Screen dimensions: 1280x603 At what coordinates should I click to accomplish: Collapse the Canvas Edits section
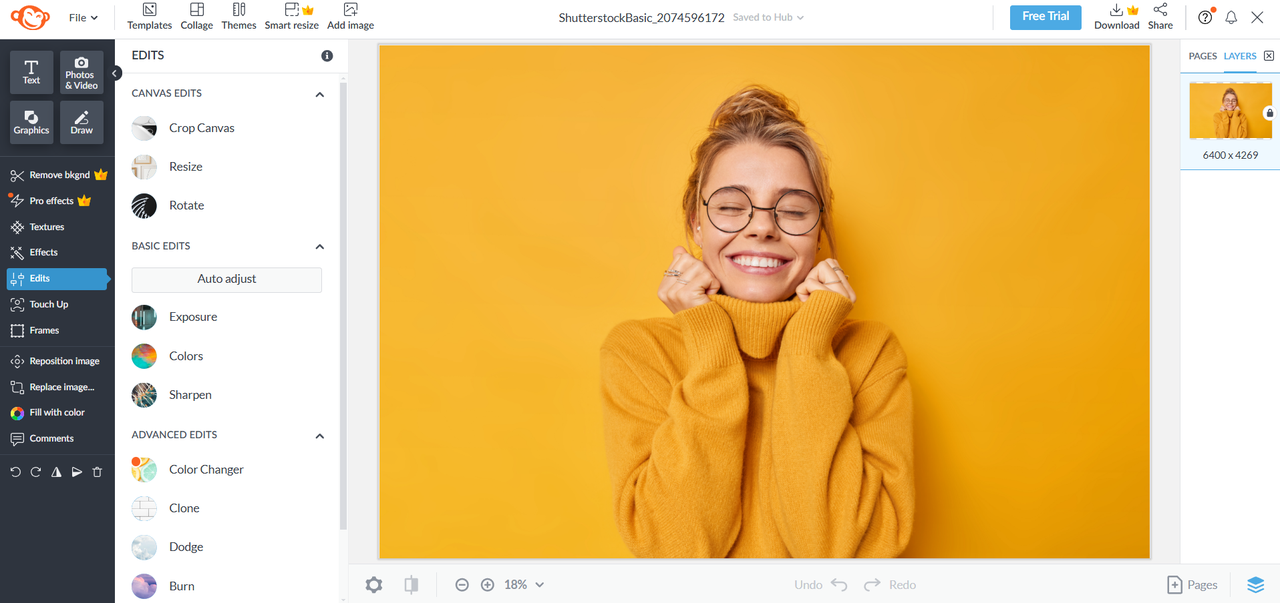point(320,94)
